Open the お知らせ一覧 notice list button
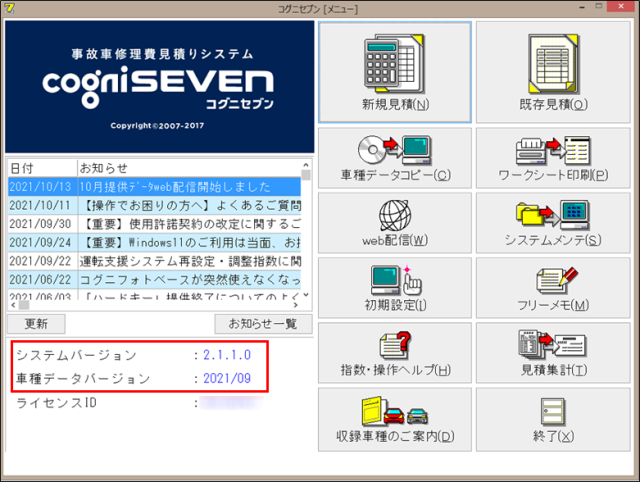640x482 pixels. [x=263, y=324]
